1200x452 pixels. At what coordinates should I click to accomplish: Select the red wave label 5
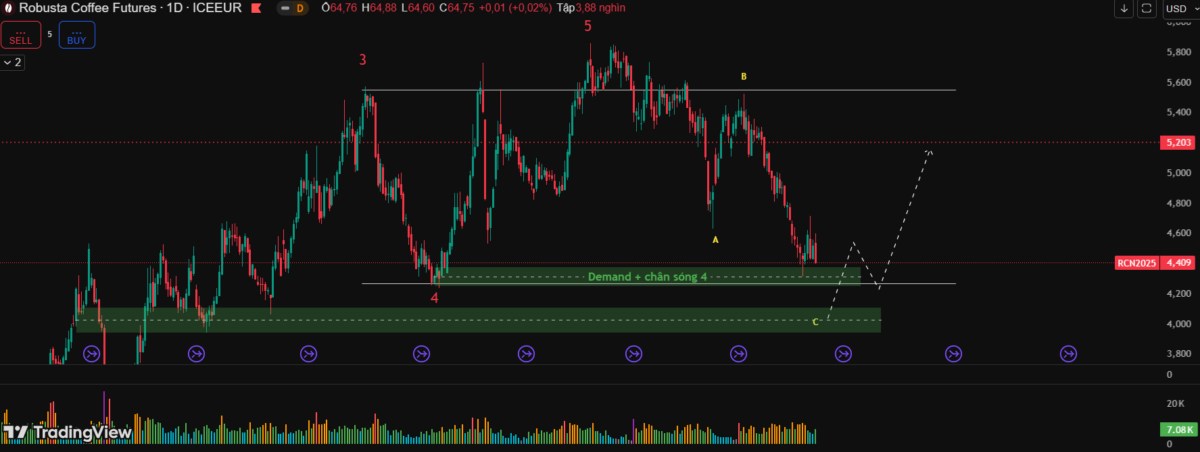click(588, 26)
